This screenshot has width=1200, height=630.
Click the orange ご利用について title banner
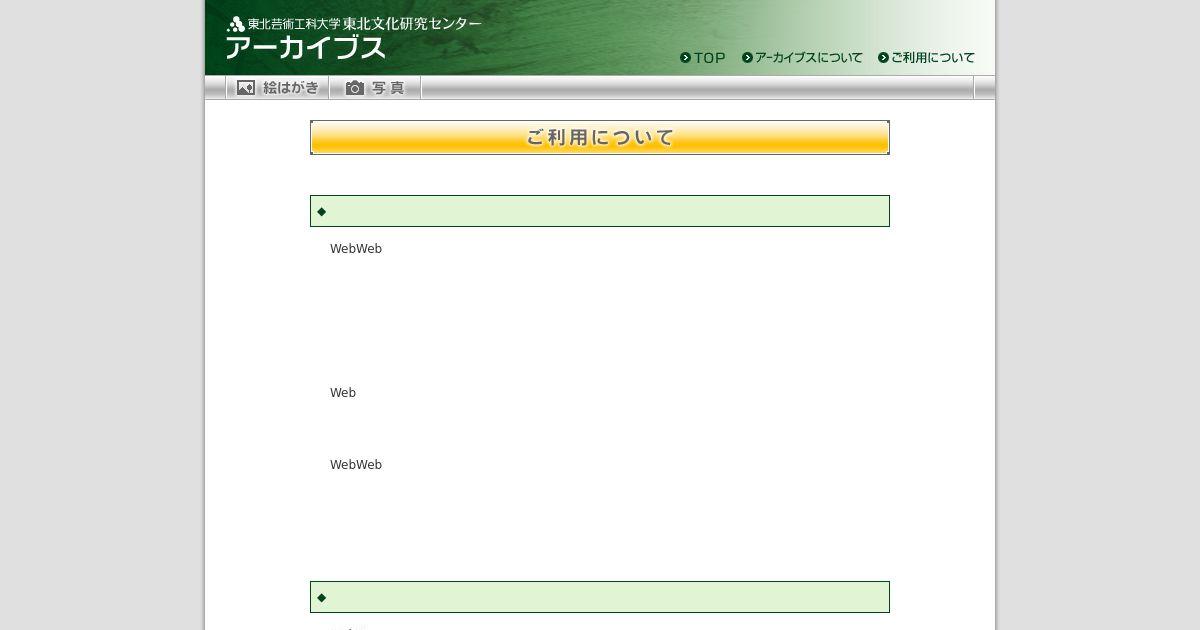(x=600, y=138)
